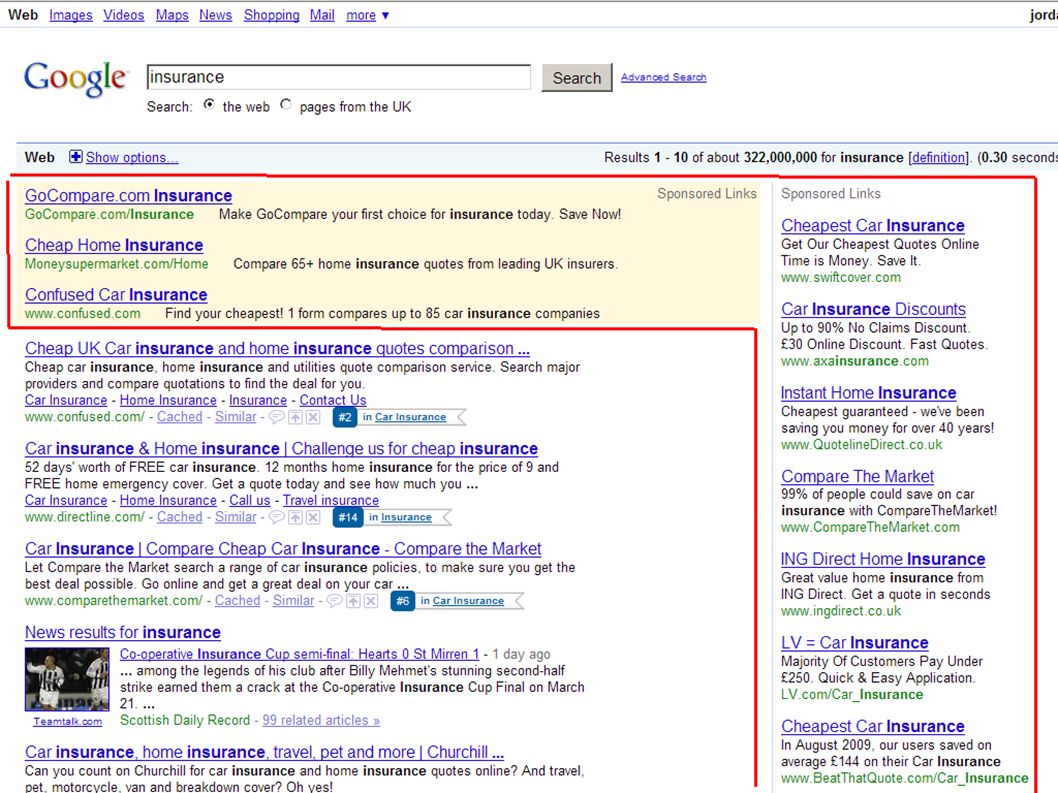This screenshot has height=793, width=1058.
Task: Click the #14 rank badge
Action: click(x=347, y=517)
